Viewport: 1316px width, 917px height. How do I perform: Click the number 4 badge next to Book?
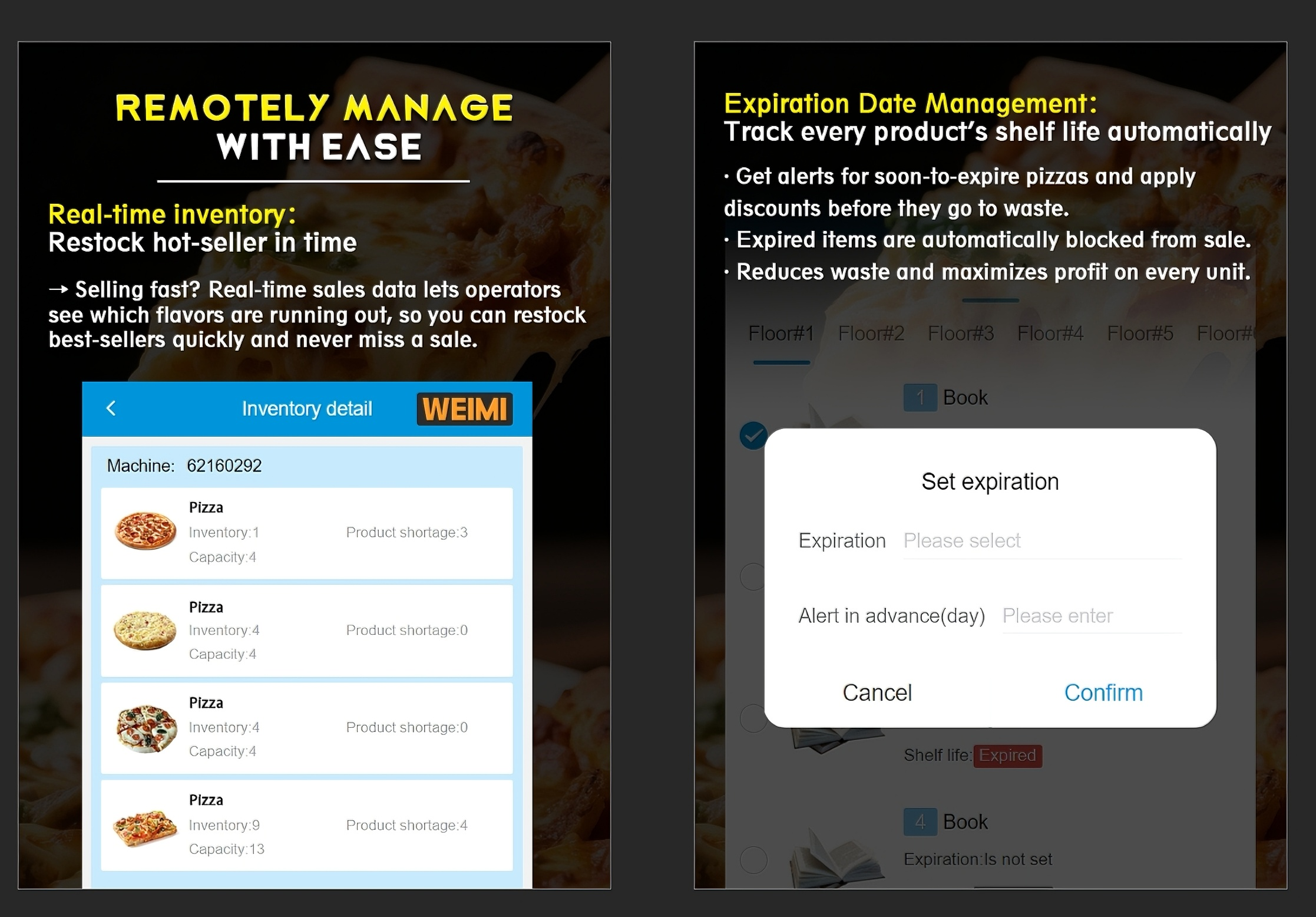click(x=920, y=822)
